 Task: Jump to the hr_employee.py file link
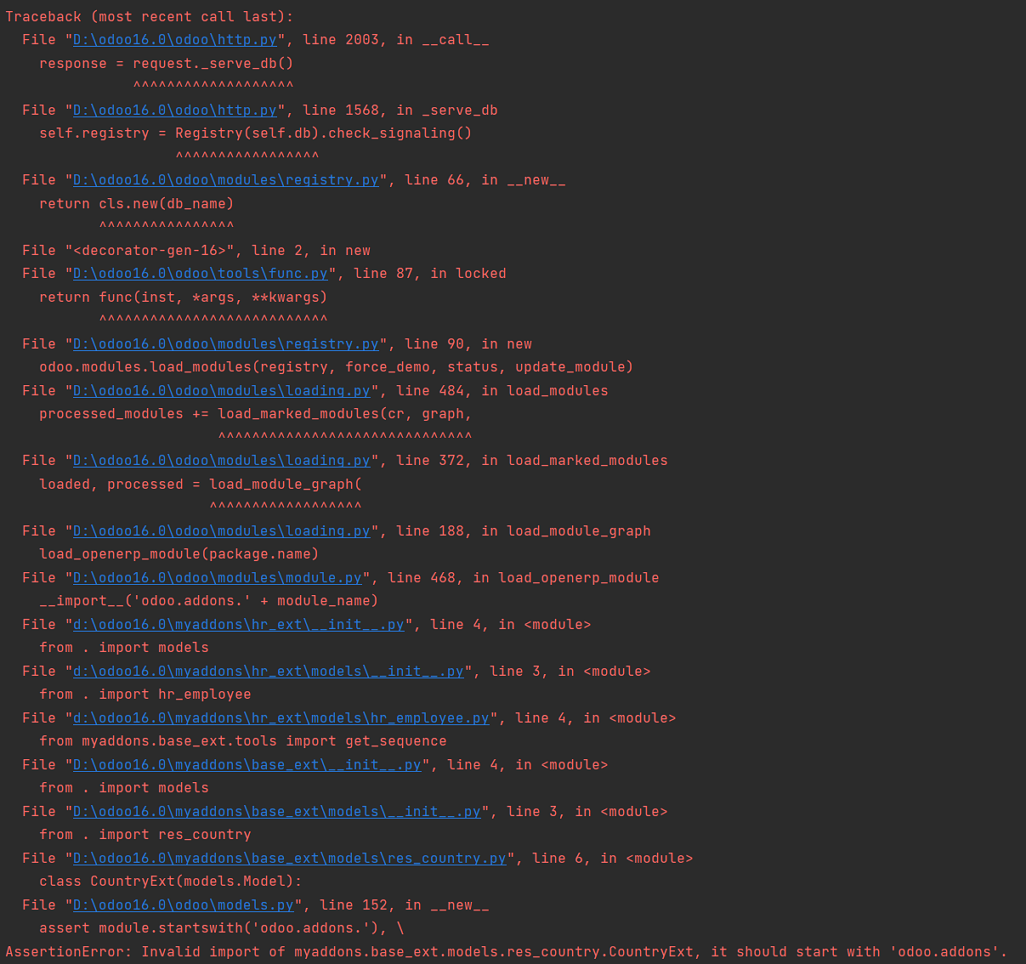pyautogui.click(x=281, y=719)
